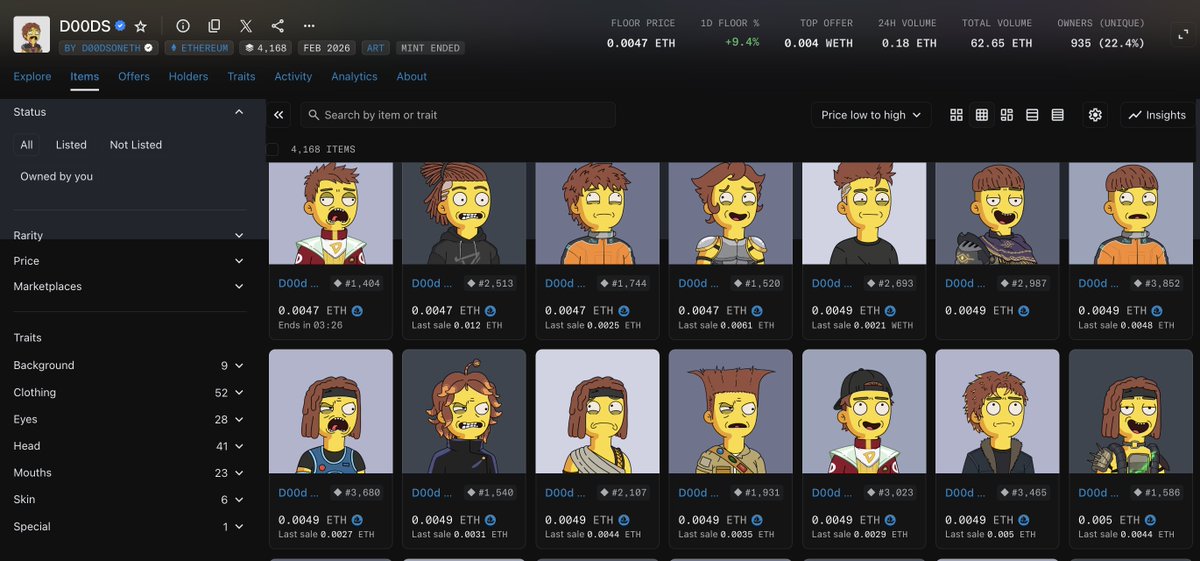Click the search by item or trait field
Image resolution: width=1200 pixels, height=561 pixels.
(458, 115)
